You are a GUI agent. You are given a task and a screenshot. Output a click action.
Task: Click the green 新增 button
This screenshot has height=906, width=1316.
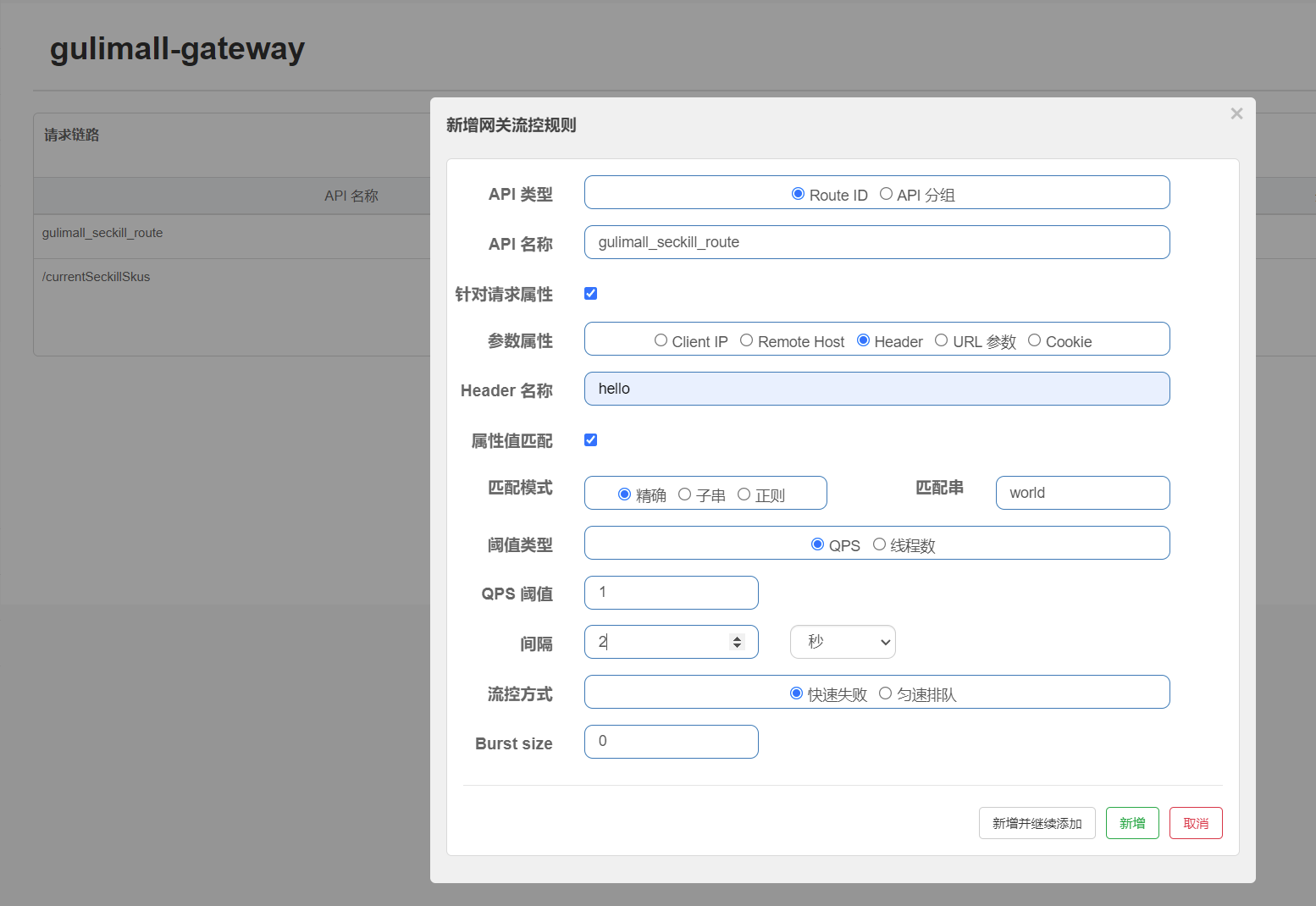pyautogui.click(x=1132, y=823)
